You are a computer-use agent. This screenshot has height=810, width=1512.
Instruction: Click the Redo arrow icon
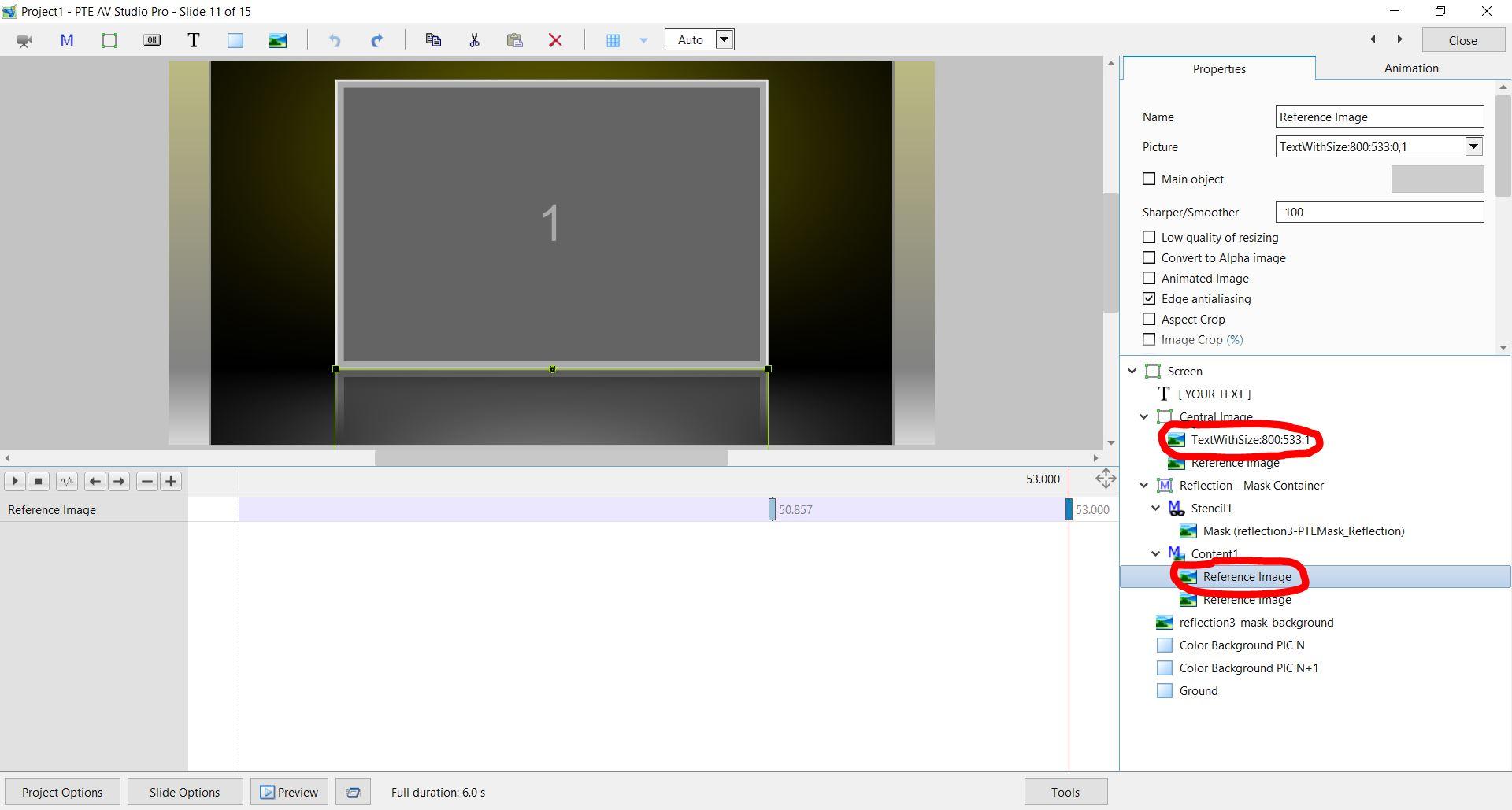coord(376,40)
